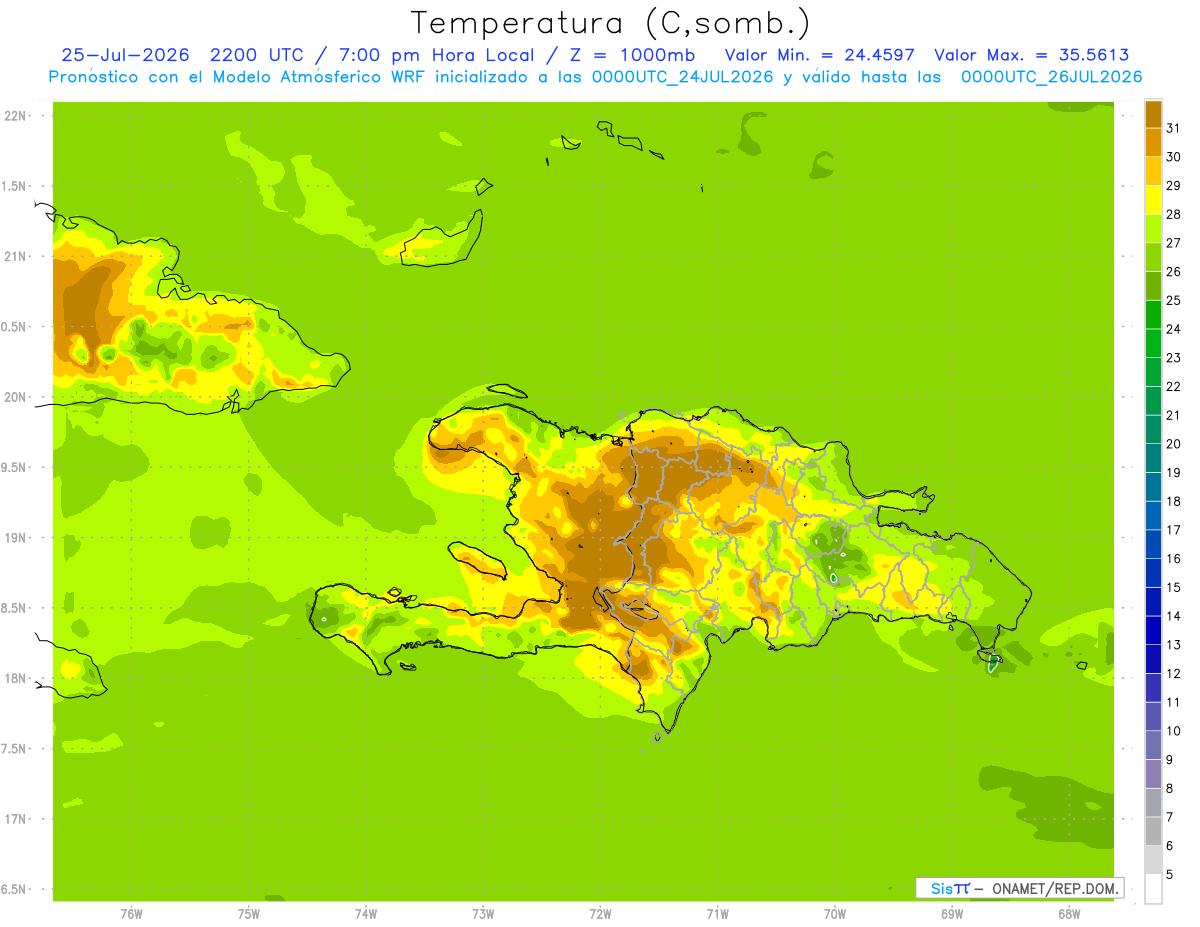1200x927 pixels.
Task: Pick purple colorbar swatch between 9 and 10
Action: [x=1153, y=745]
